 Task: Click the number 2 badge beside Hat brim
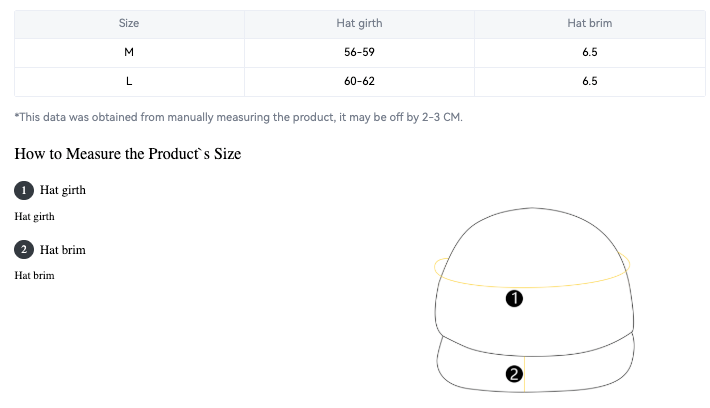click(24, 250)
